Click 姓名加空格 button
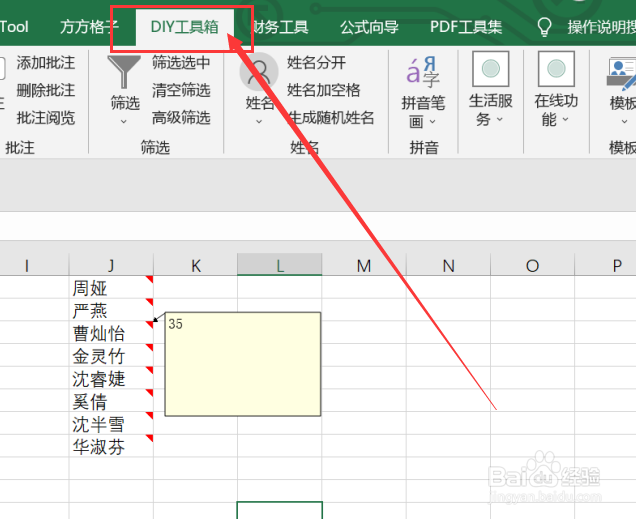The image size is (636, 519). (324, 90)
